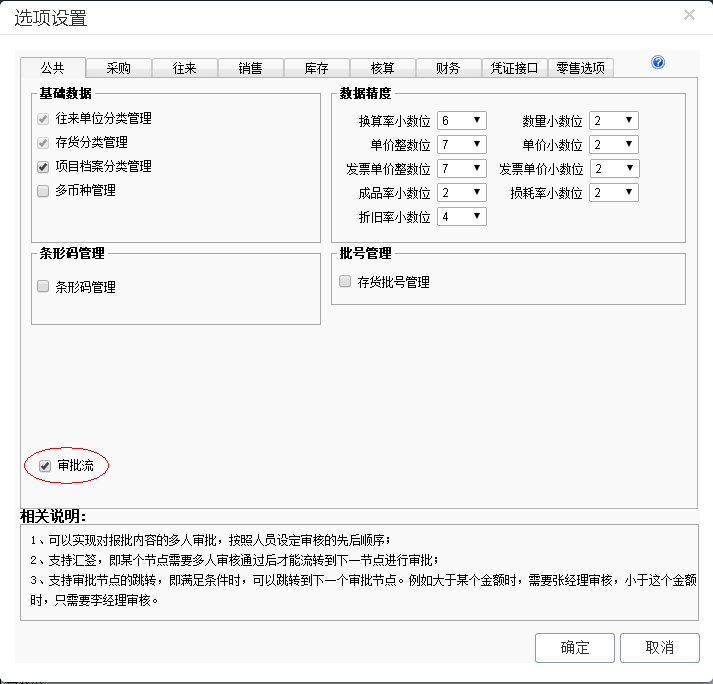The width and height of the screenshot is (713, 684).
Task: Switch to the 采购 tab
Action: click(118, 68)
